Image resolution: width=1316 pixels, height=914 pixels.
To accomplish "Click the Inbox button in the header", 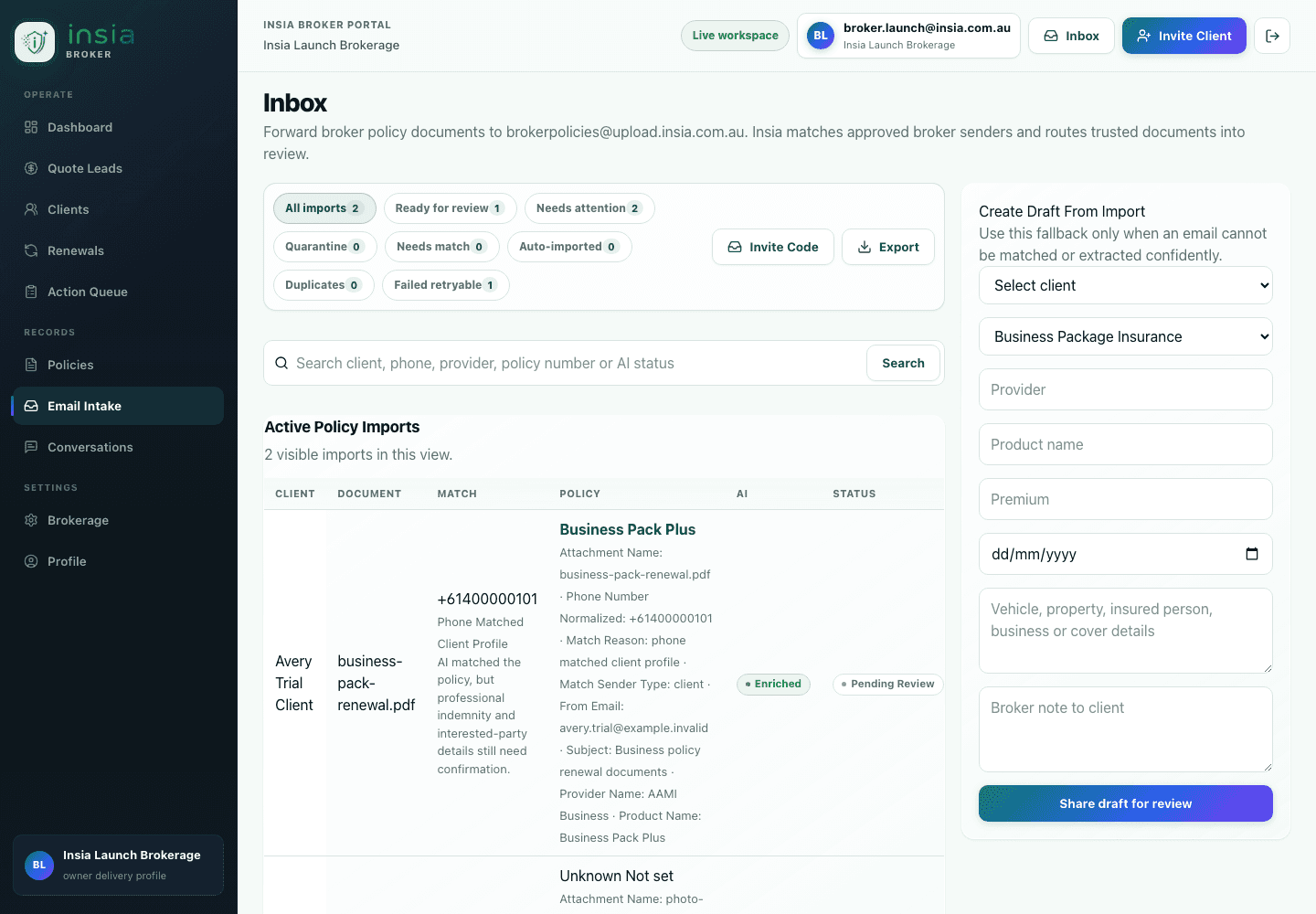I will 1071,36.
